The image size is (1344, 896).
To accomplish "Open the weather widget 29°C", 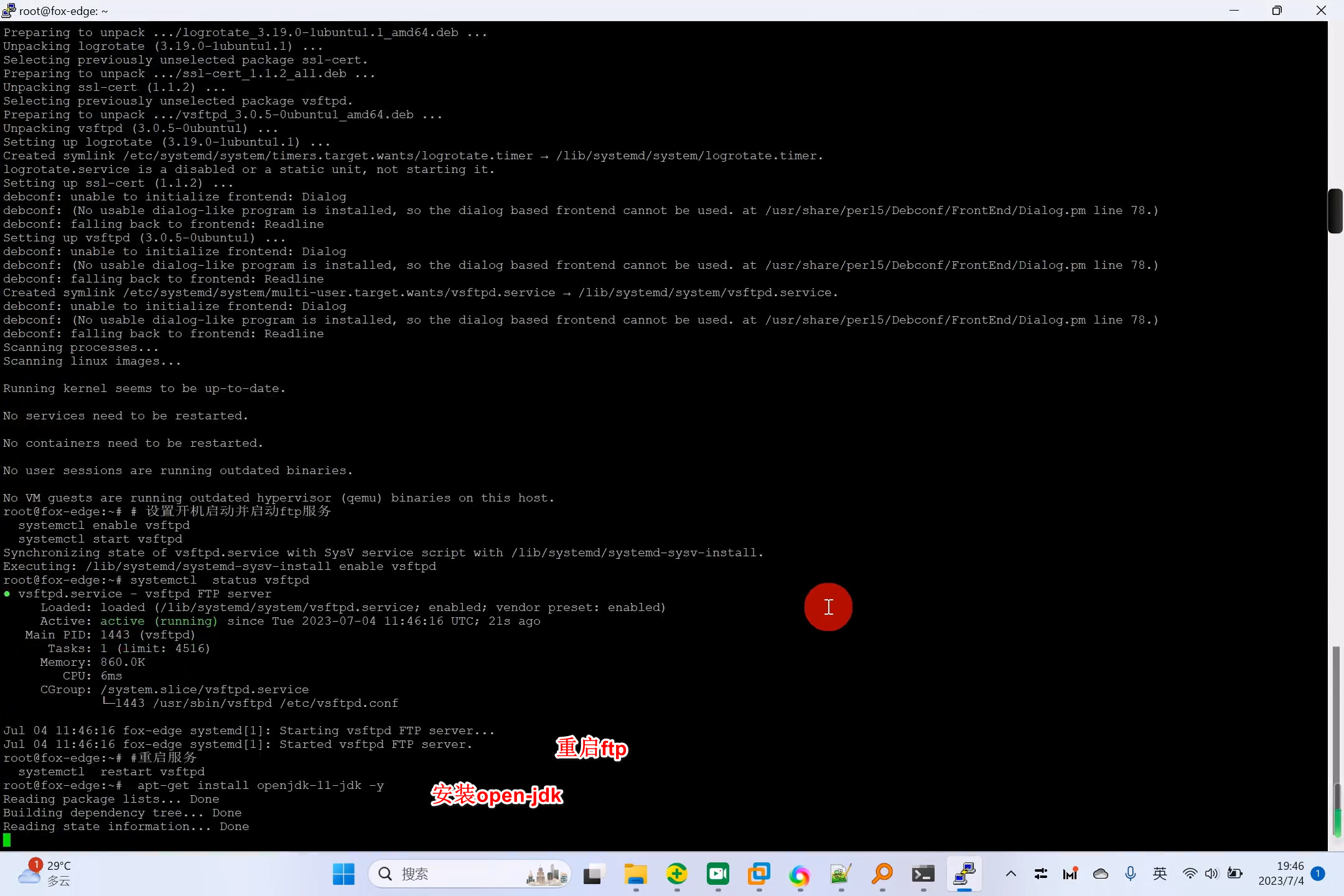I will (45, 874).
